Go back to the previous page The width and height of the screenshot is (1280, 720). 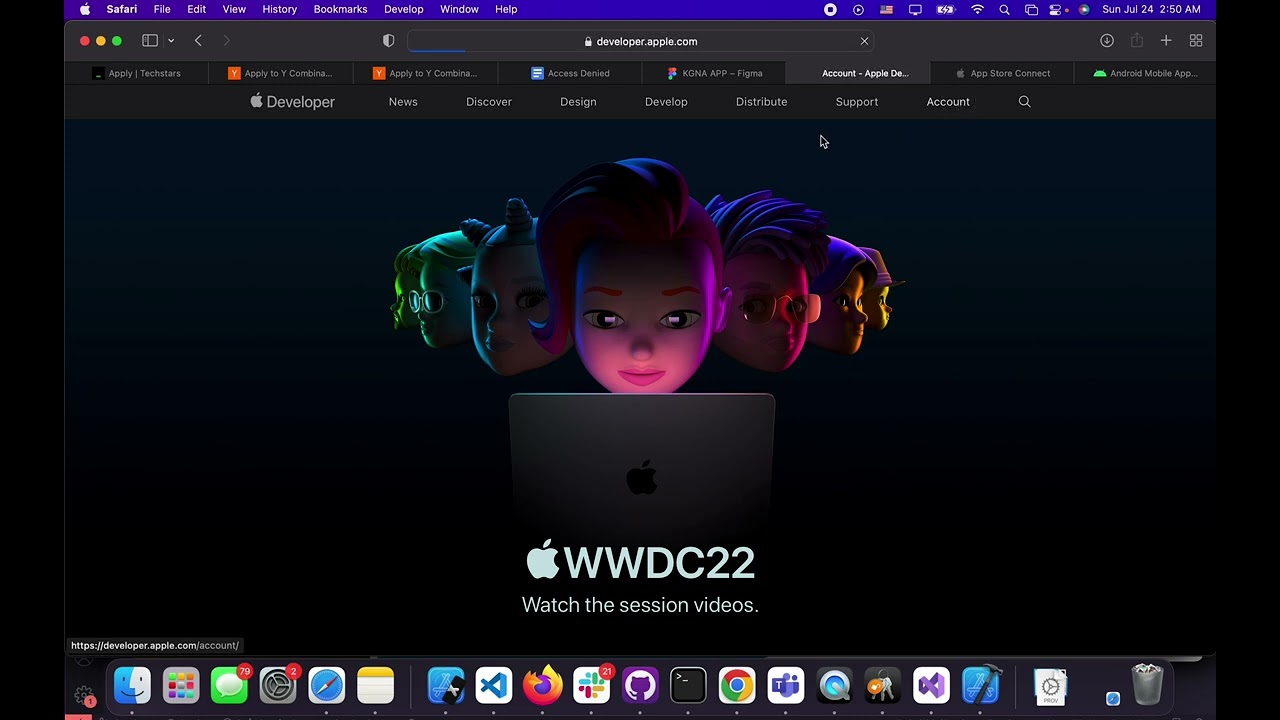[x=198, y=41]
